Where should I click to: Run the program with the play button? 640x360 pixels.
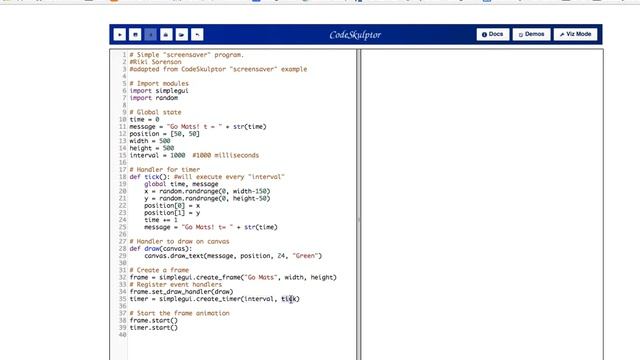coord(120,35)
